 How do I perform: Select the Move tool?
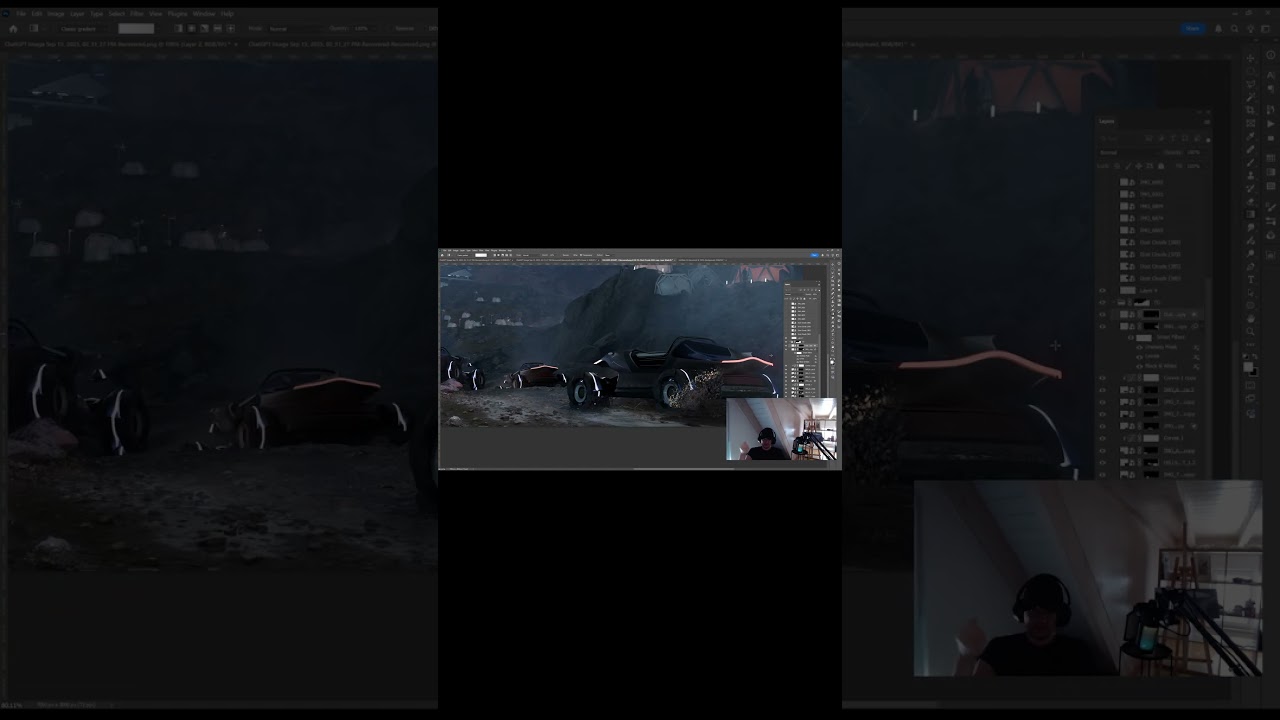coord(1251,58)
